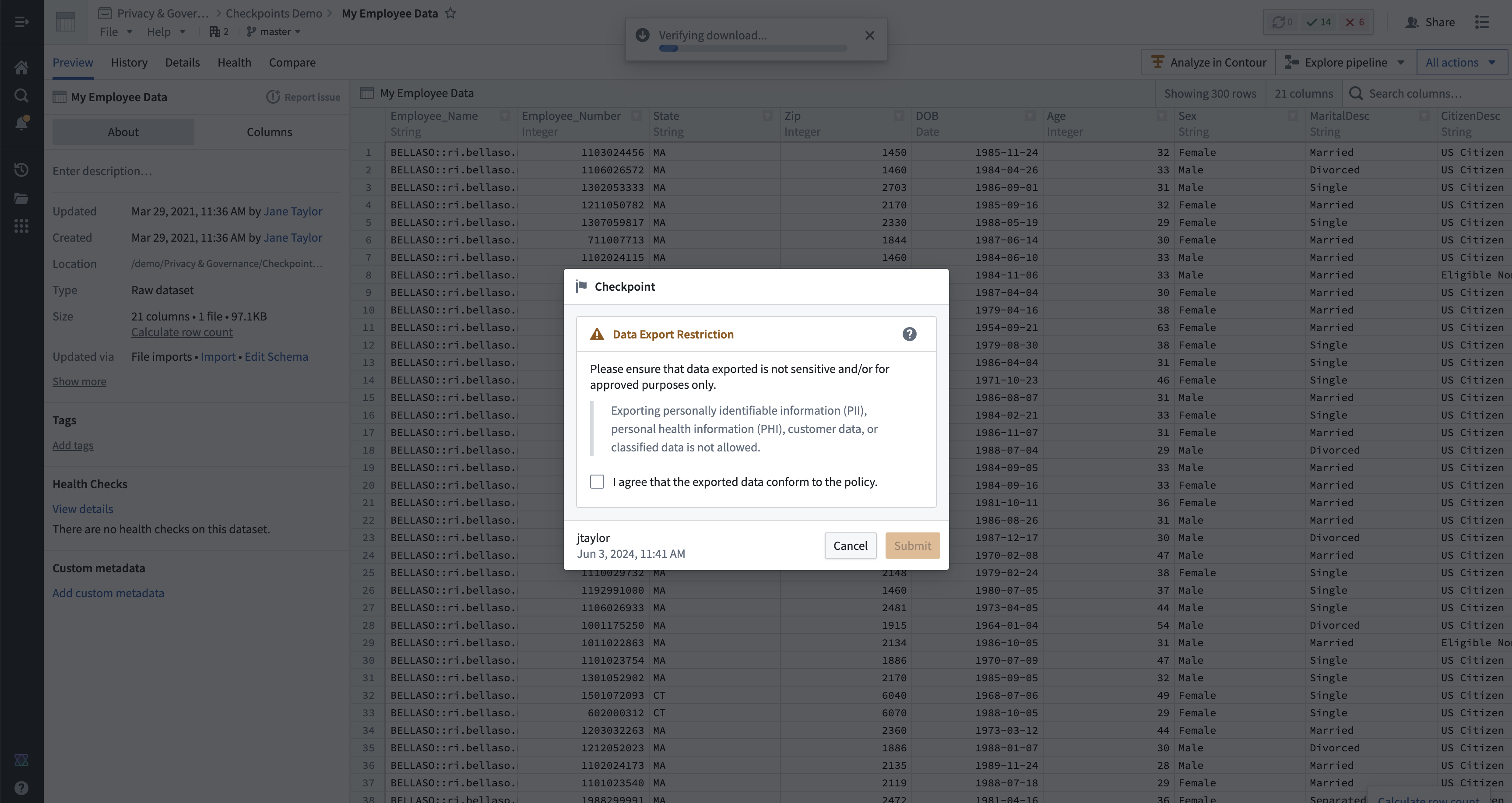Open the Help menu
This screenshot has height=803, width=1512.
[x=166, y=32]
